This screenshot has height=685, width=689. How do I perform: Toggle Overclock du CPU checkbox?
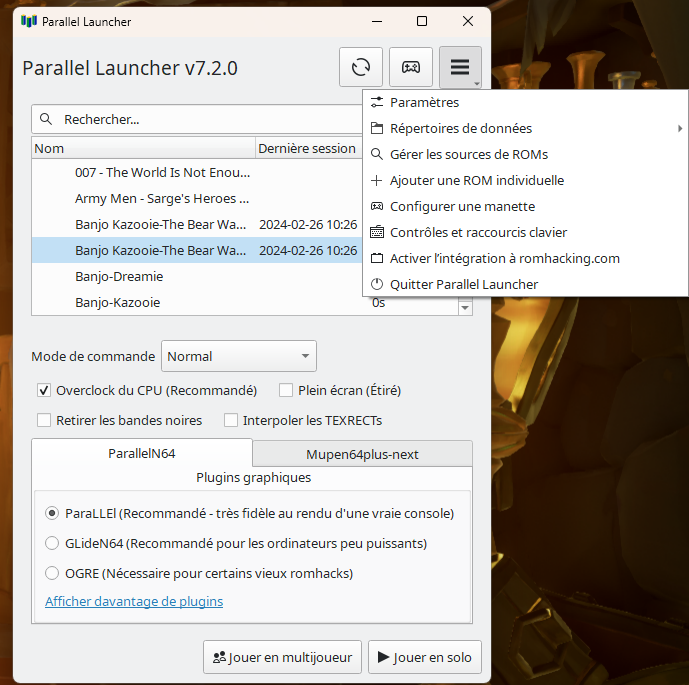[x=44, y=390]
